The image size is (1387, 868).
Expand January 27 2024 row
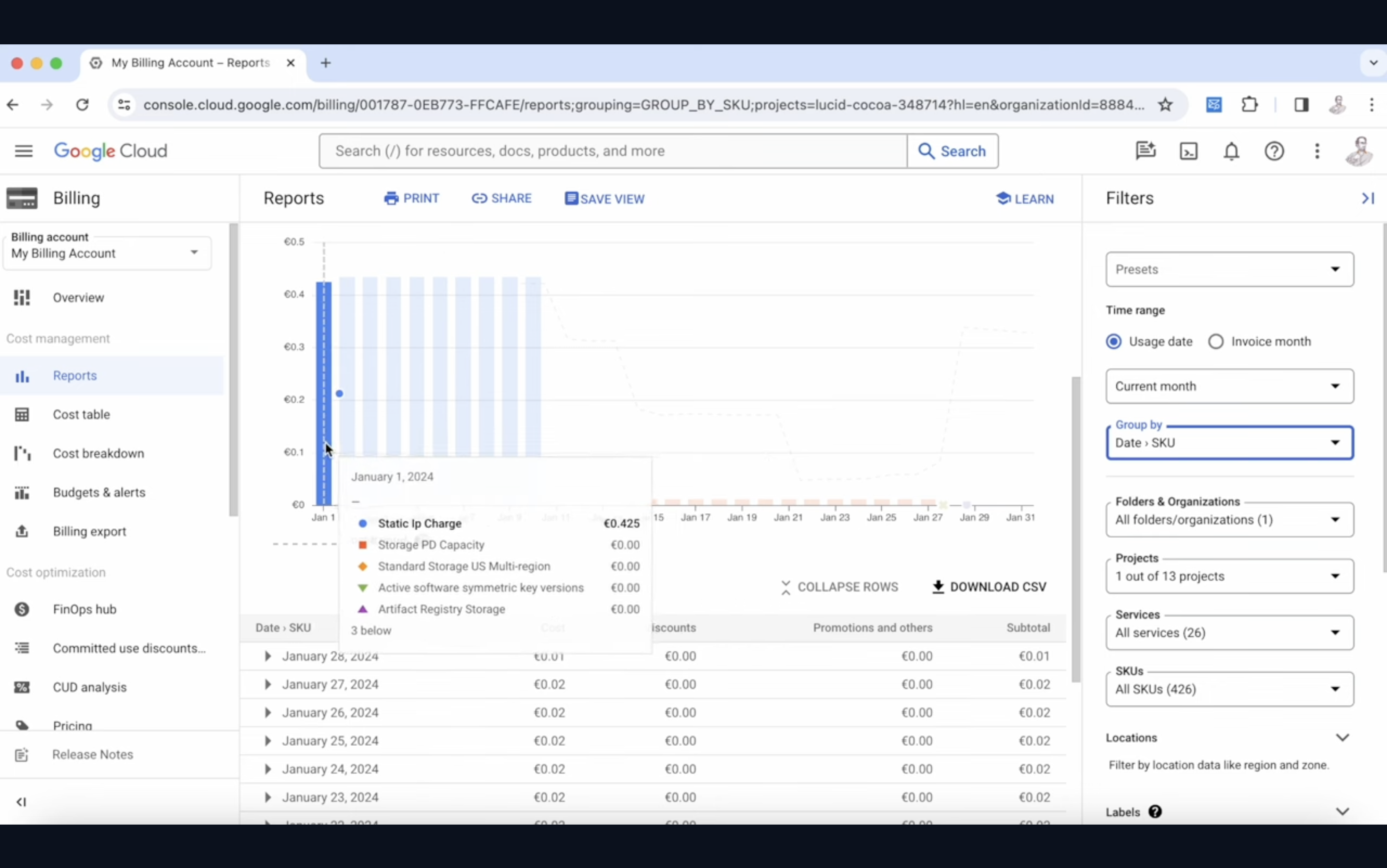click(x=267, y=683)
